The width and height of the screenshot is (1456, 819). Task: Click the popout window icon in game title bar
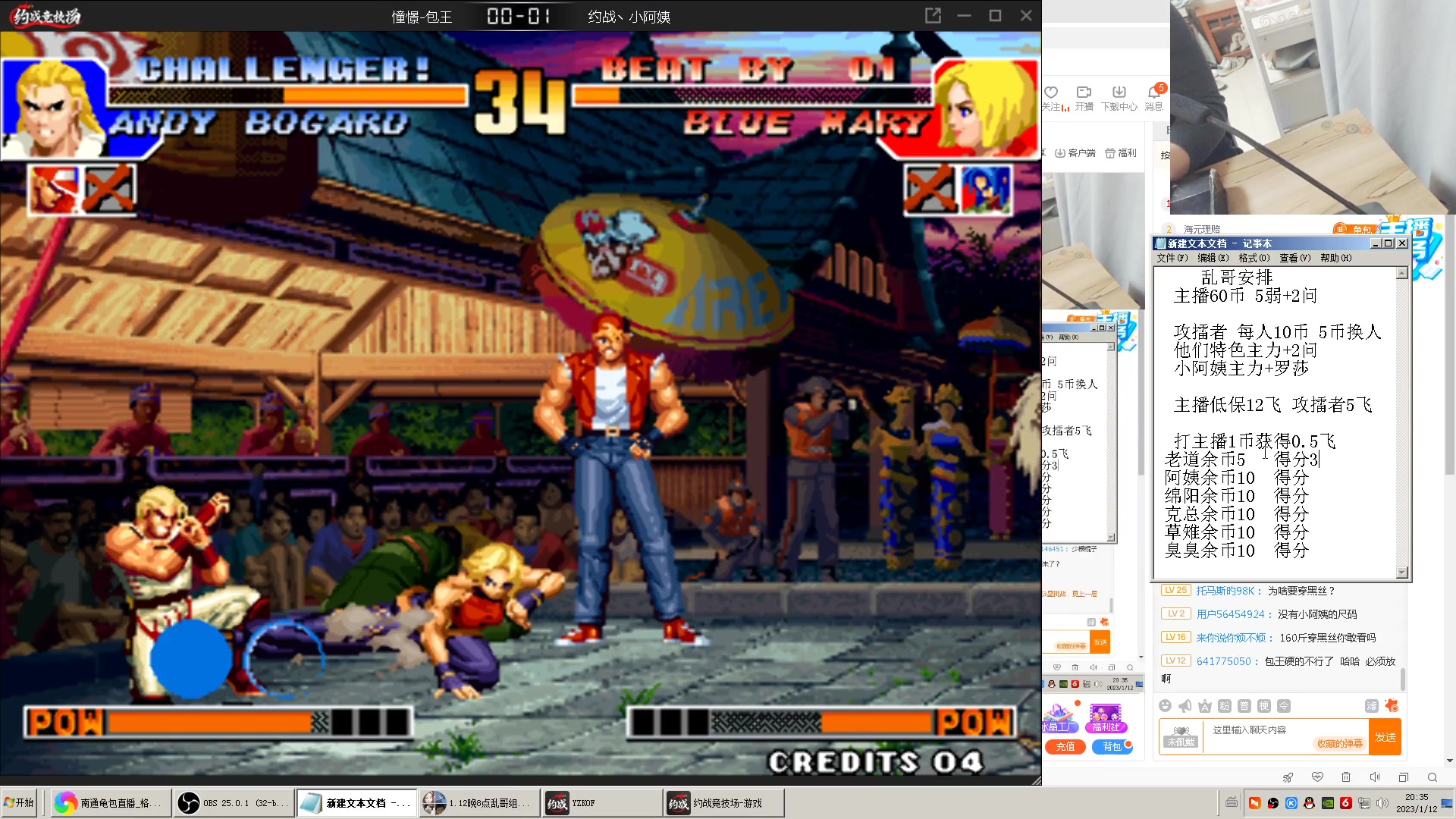[933, 16]
